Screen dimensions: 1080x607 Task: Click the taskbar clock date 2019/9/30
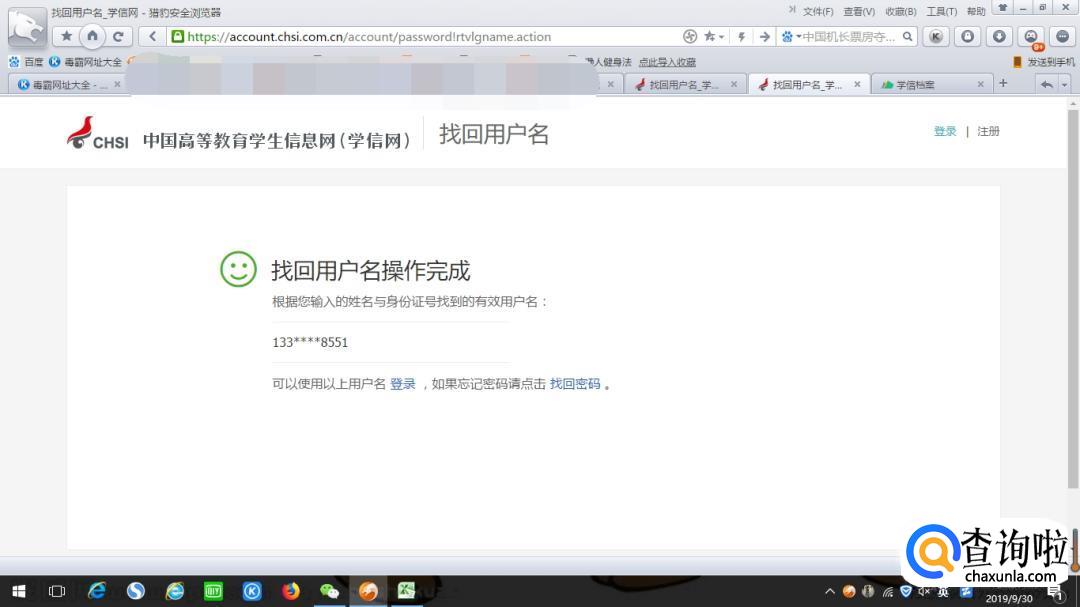tap(1009, 598)
